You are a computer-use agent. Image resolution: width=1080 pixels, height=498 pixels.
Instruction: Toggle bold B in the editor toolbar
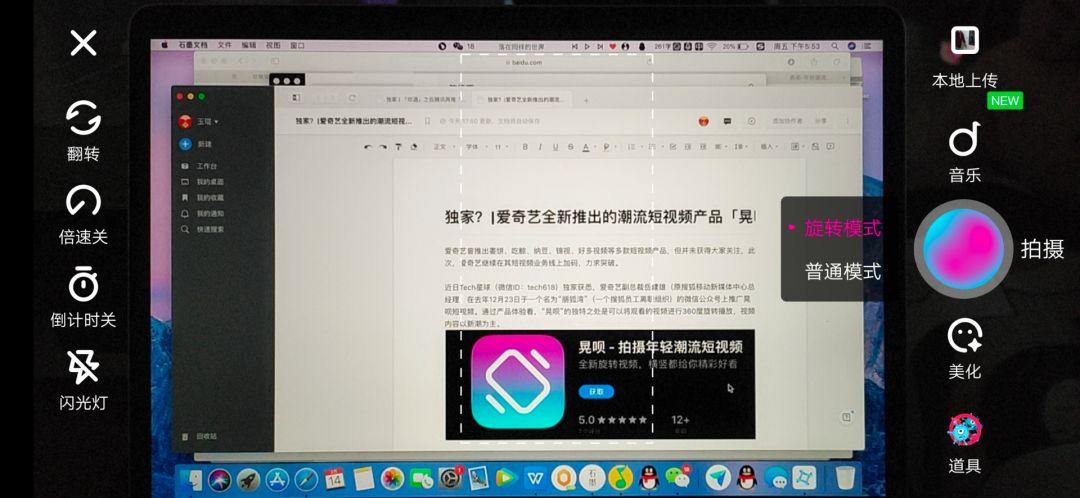[525, 147]
